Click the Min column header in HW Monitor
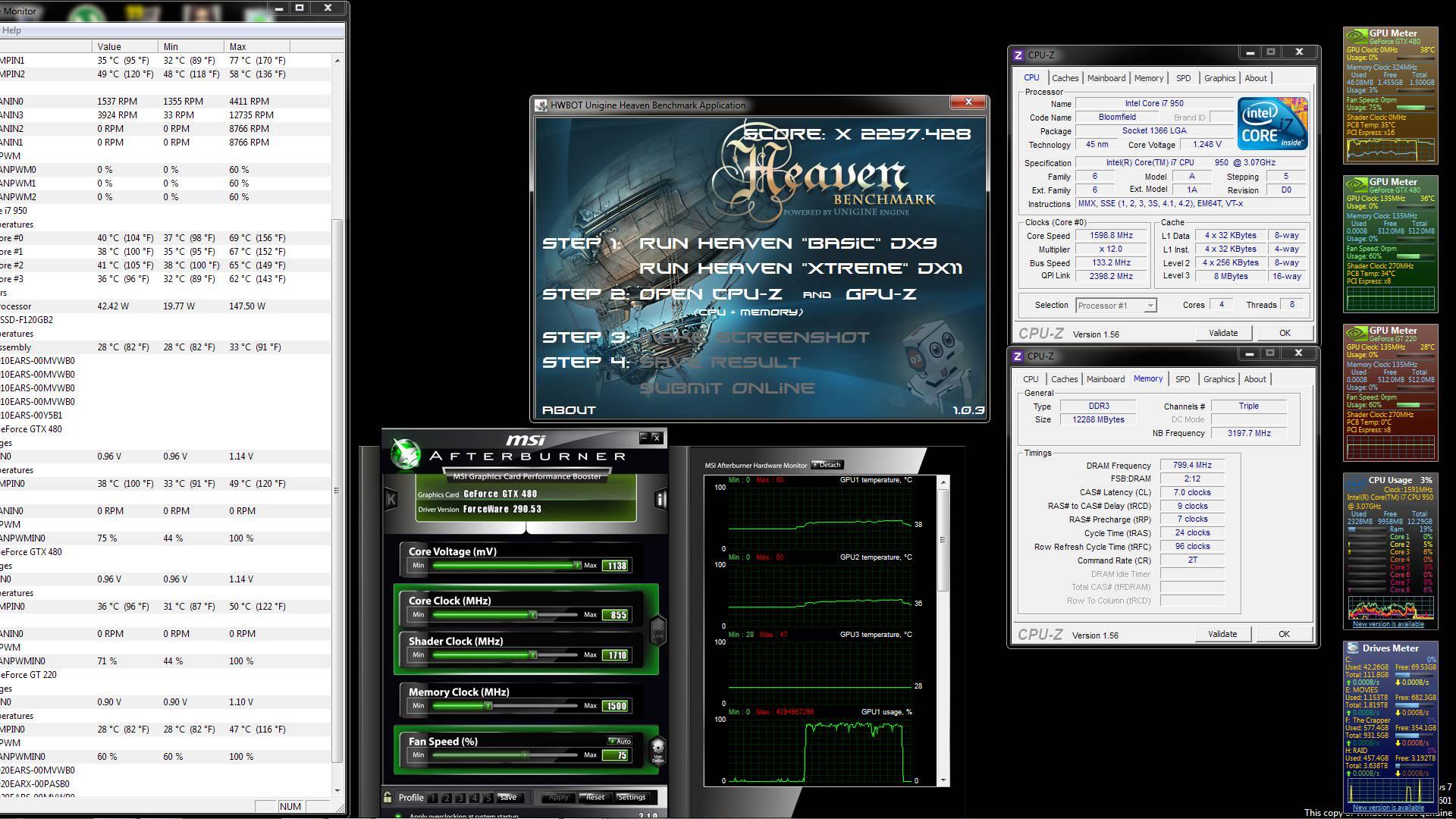 point(191,46)
